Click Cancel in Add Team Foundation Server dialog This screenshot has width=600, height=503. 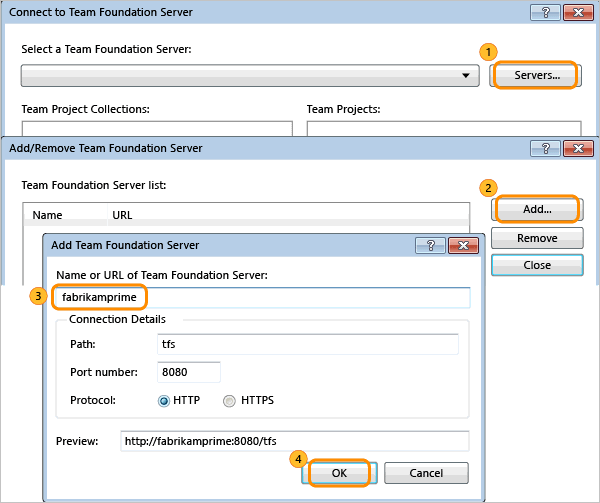(426, 473)
